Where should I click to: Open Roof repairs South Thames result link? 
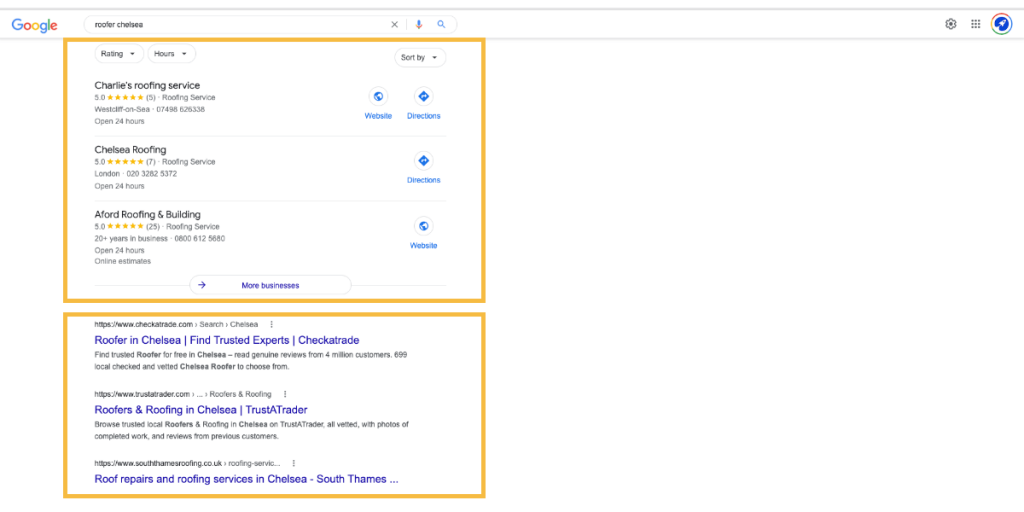pos(246,479)
